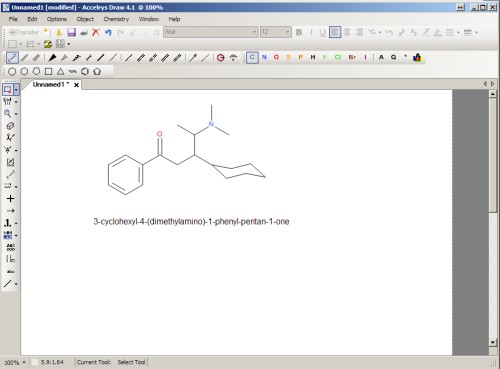500x369 pixels.
Task: Save the drawing with floppy disk icon
Action: (x=71, y=32)
